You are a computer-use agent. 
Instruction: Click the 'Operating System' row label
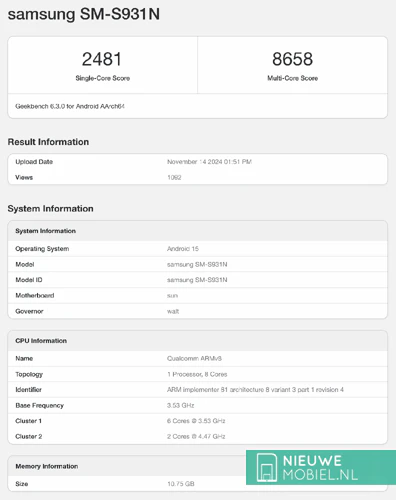click(42, 249)
